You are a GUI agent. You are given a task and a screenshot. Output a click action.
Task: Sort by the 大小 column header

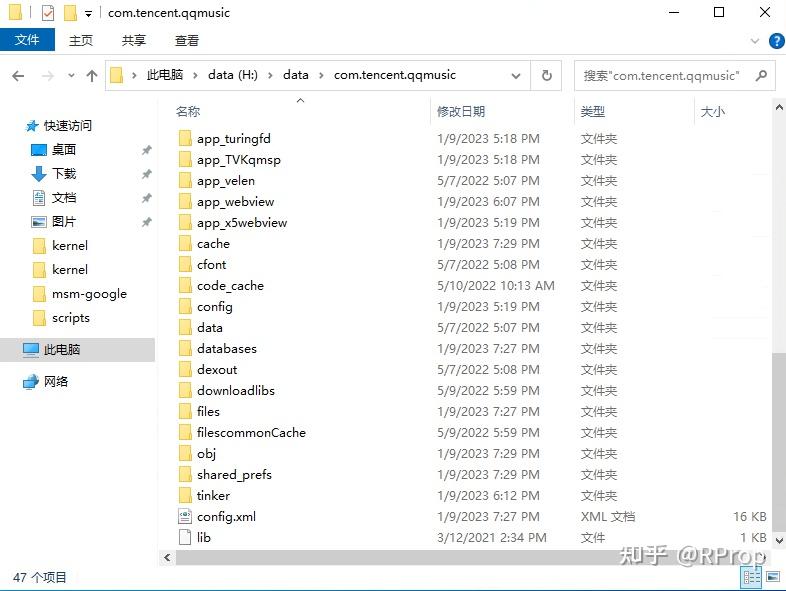coord(712,111)
